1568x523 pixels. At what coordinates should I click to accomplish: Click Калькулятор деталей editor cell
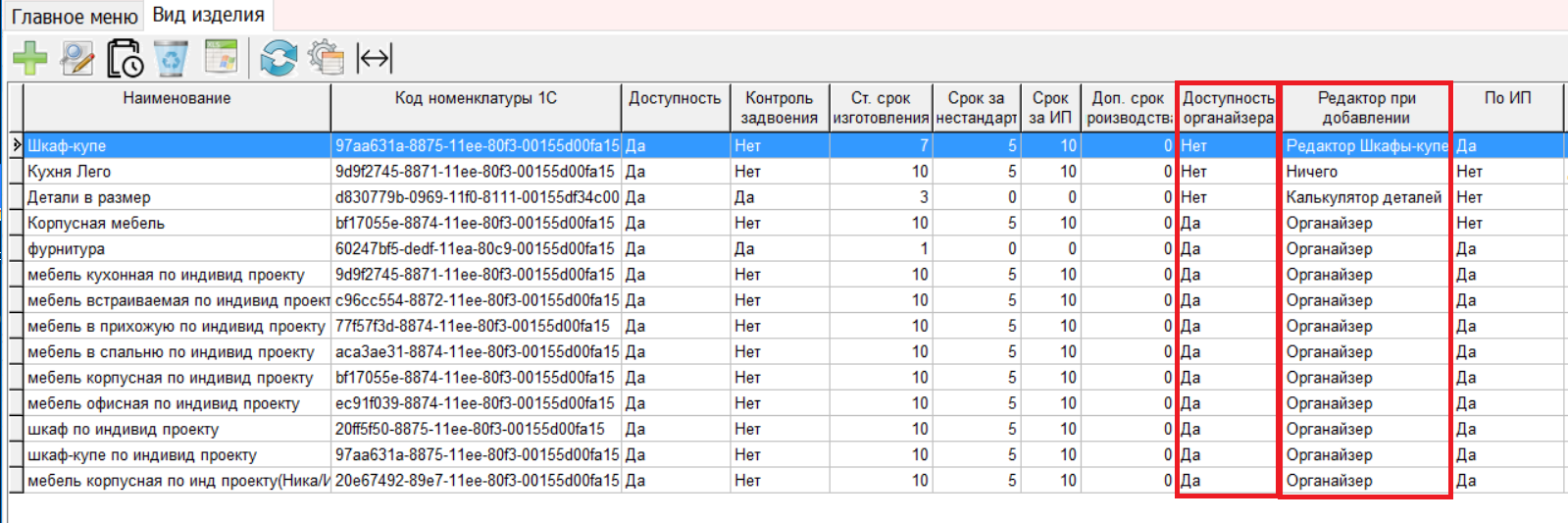tap(1363, 197)
